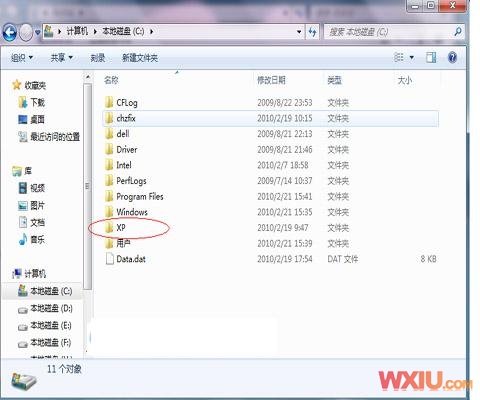This screenshot has width=480, height=400.
Task: Expand the view options dropdown arrow
Action: [412, 58]
